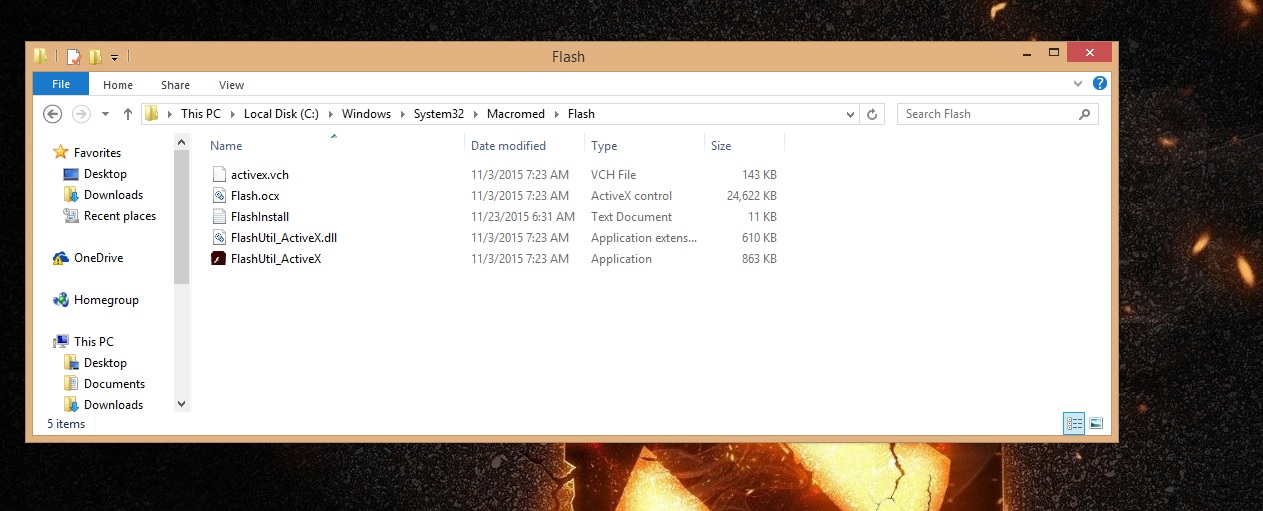Screen dimensions: 1263x511
Task: Click the navigation pane scroll down arrow
Action: (x=181, y=404)
